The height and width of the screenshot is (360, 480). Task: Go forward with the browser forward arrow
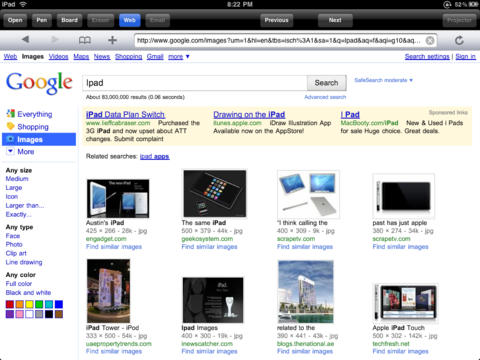pos(55,40)
